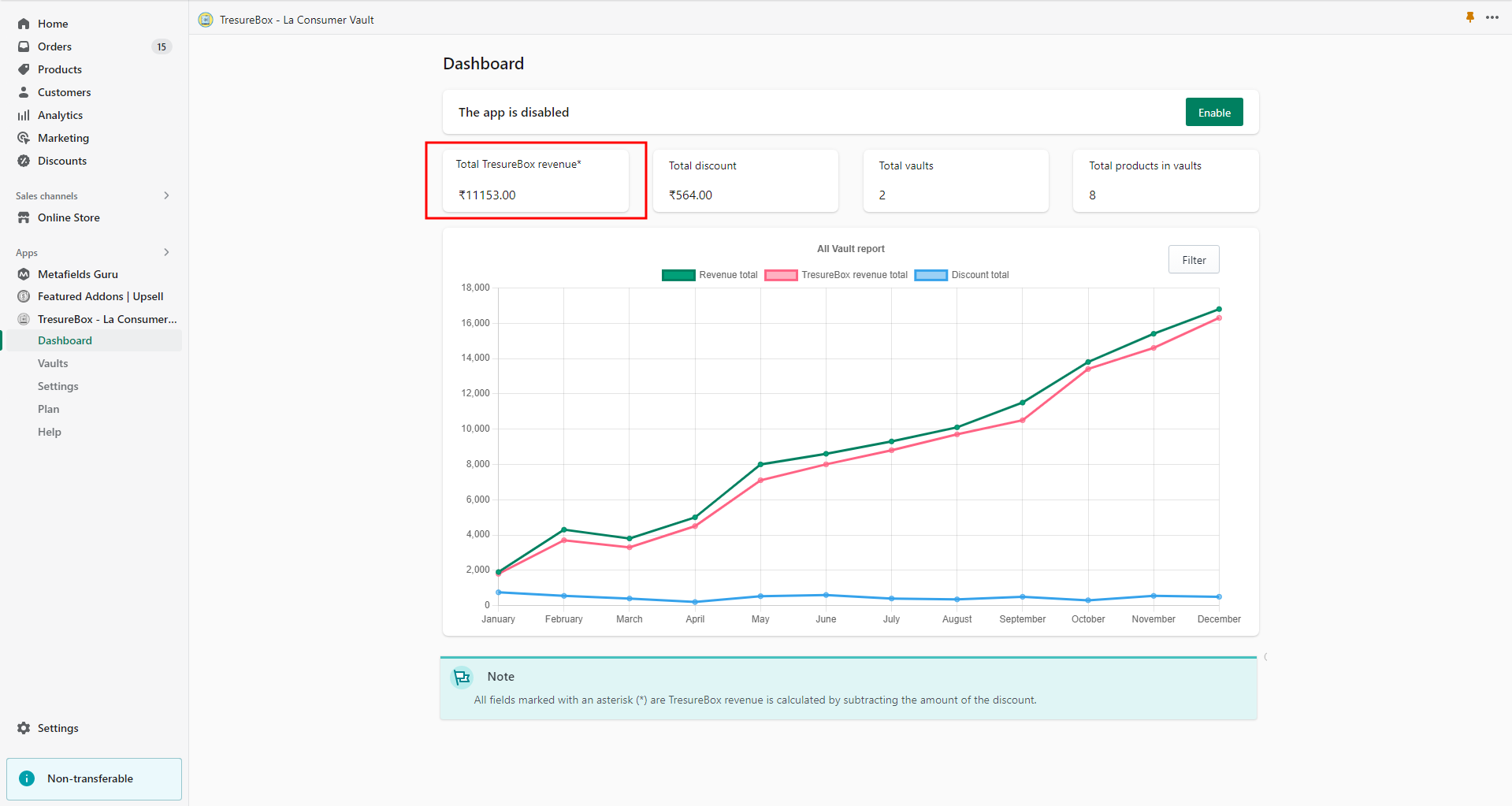Expand the Sales channels section
This screenshot has width=1512, height=806.
[x=166, y=195]
